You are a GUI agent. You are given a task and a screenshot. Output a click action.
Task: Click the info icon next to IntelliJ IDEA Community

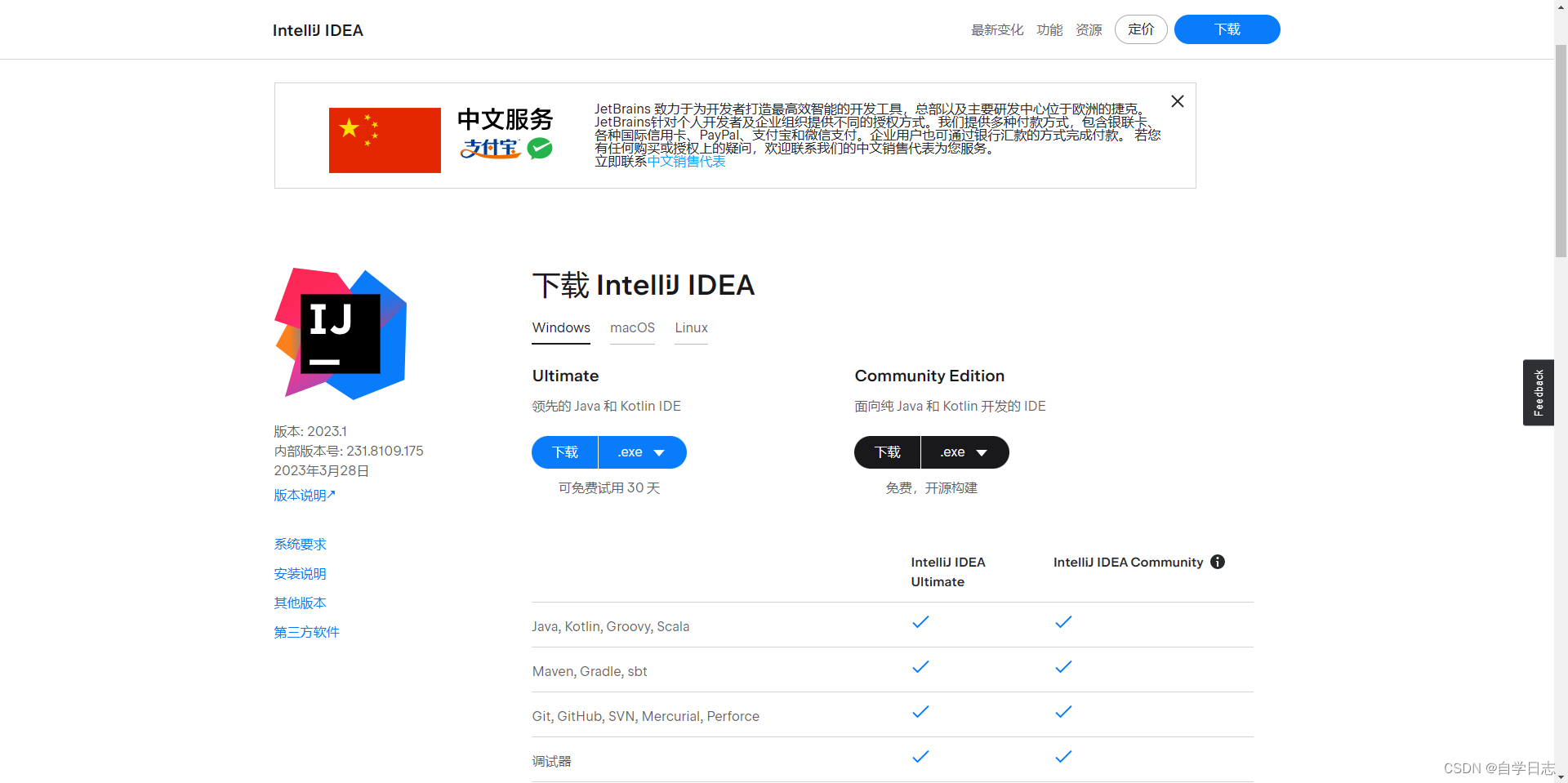[1218, 562]
